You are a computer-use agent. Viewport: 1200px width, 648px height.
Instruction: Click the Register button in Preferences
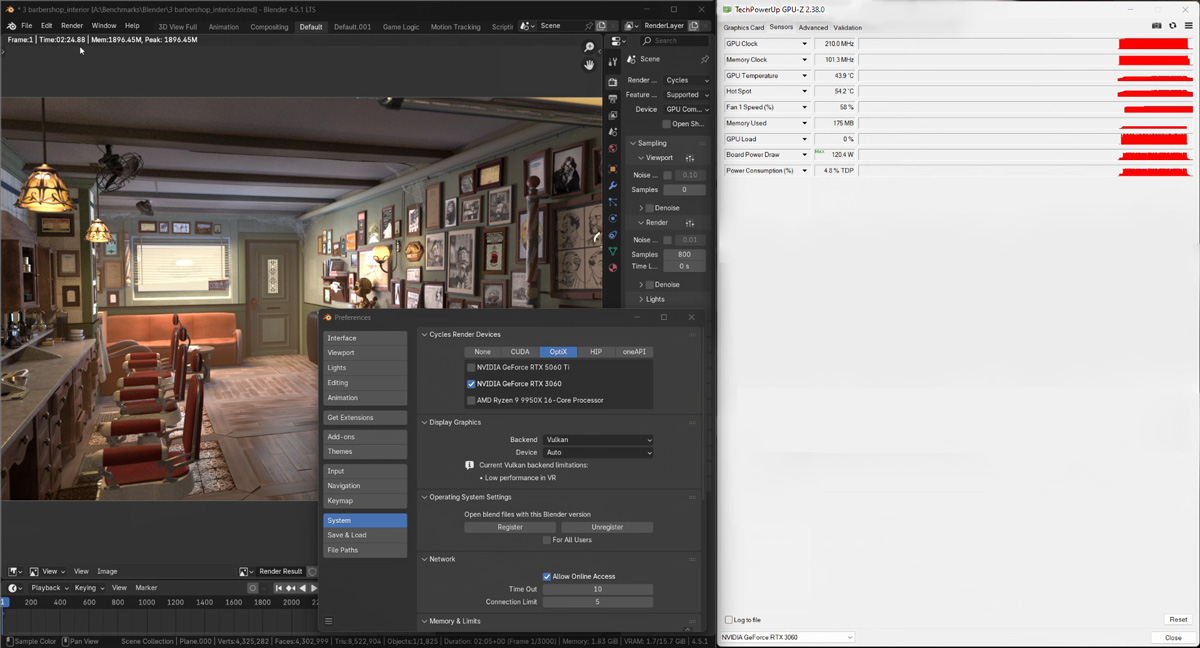pos(510,527)
